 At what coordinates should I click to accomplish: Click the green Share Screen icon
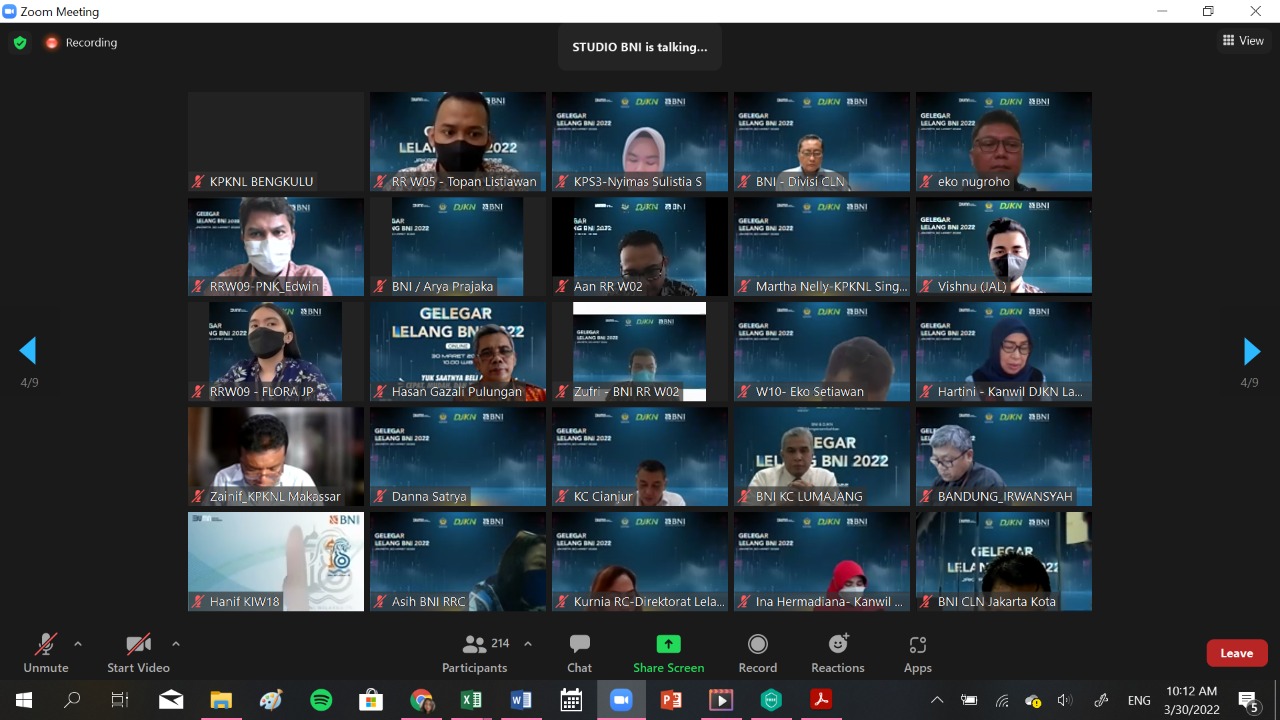click(668, 644)
